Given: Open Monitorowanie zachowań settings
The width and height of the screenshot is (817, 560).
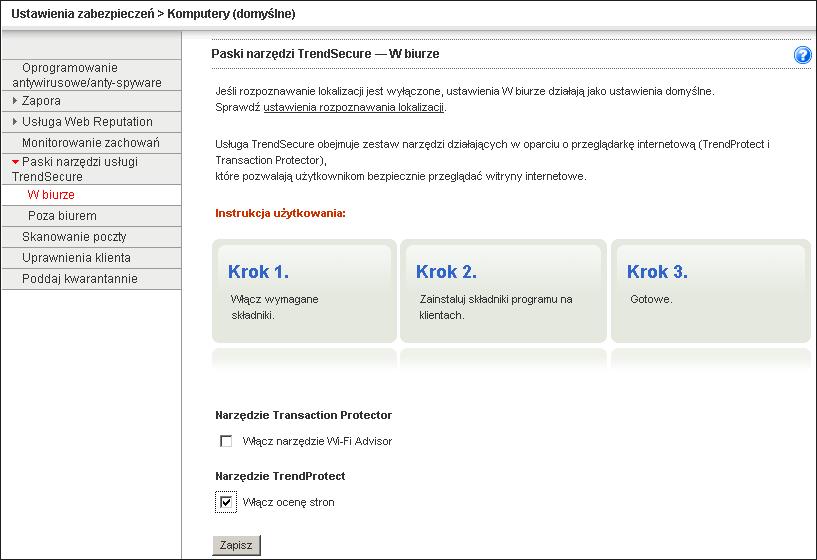Looking at the screenshot, I should (x=92, y=143).
